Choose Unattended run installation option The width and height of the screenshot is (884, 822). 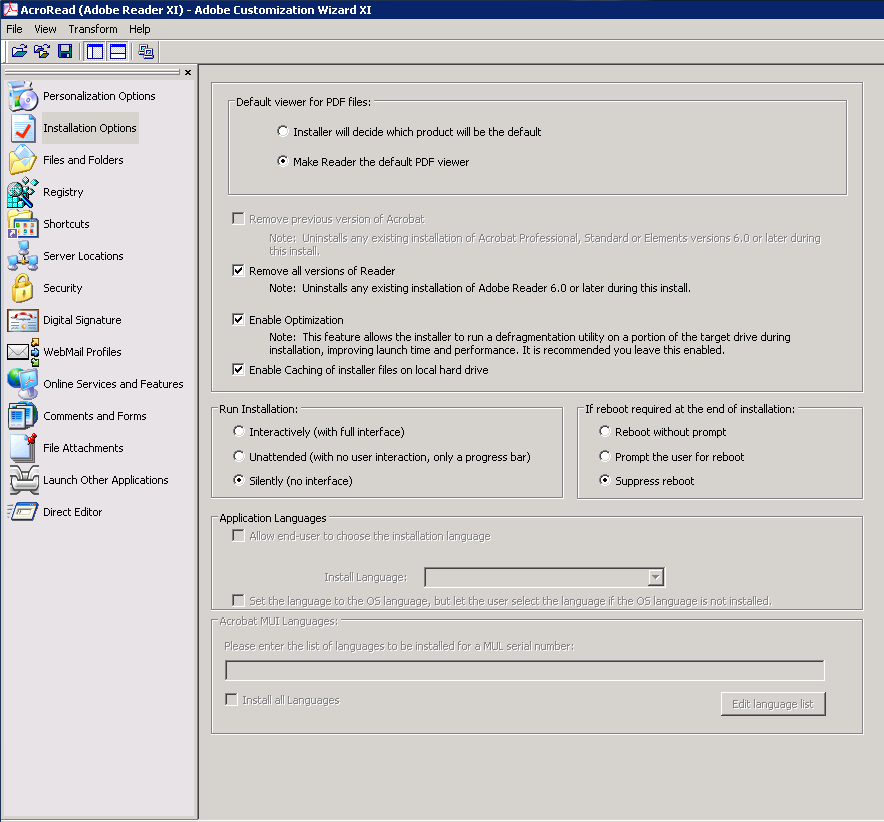pyautogui.click(x=238, y=457)
